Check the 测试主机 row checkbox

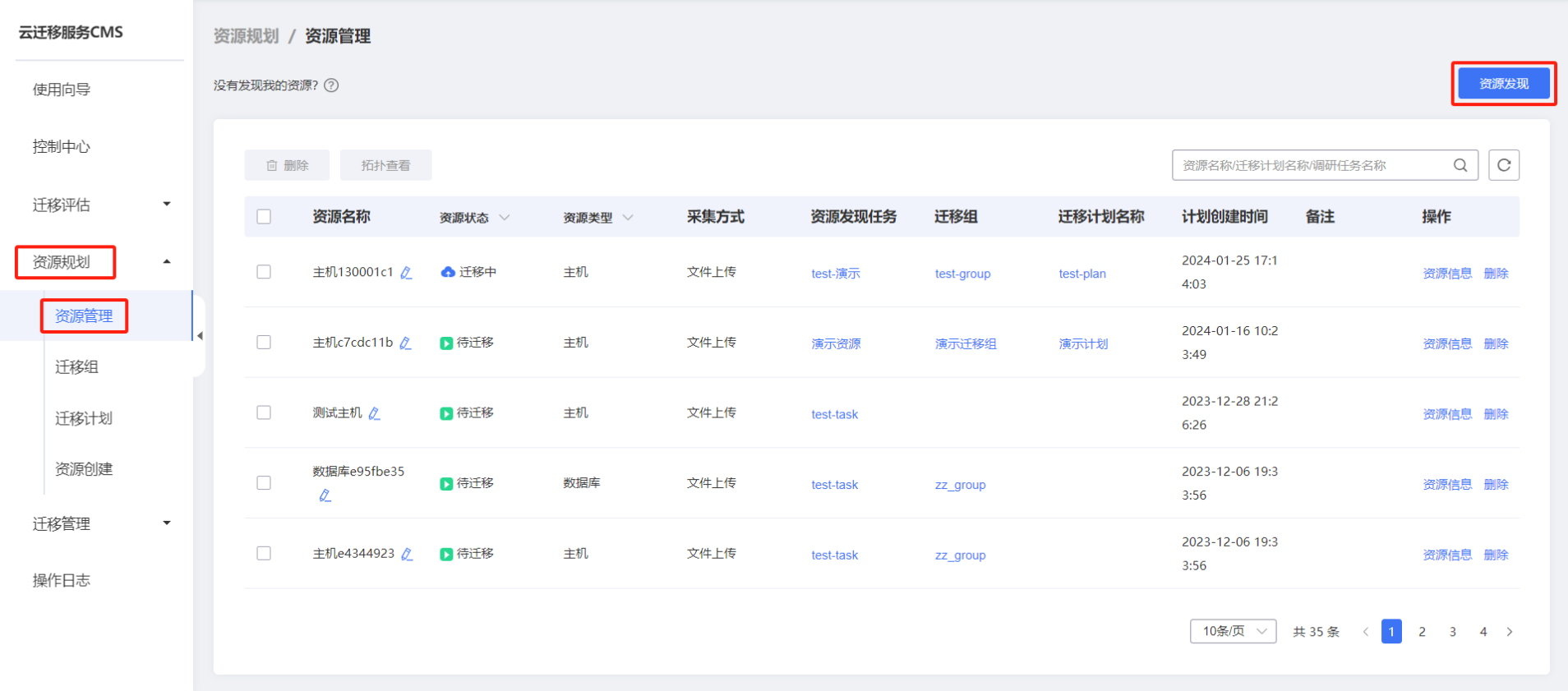tap(264, 412)
